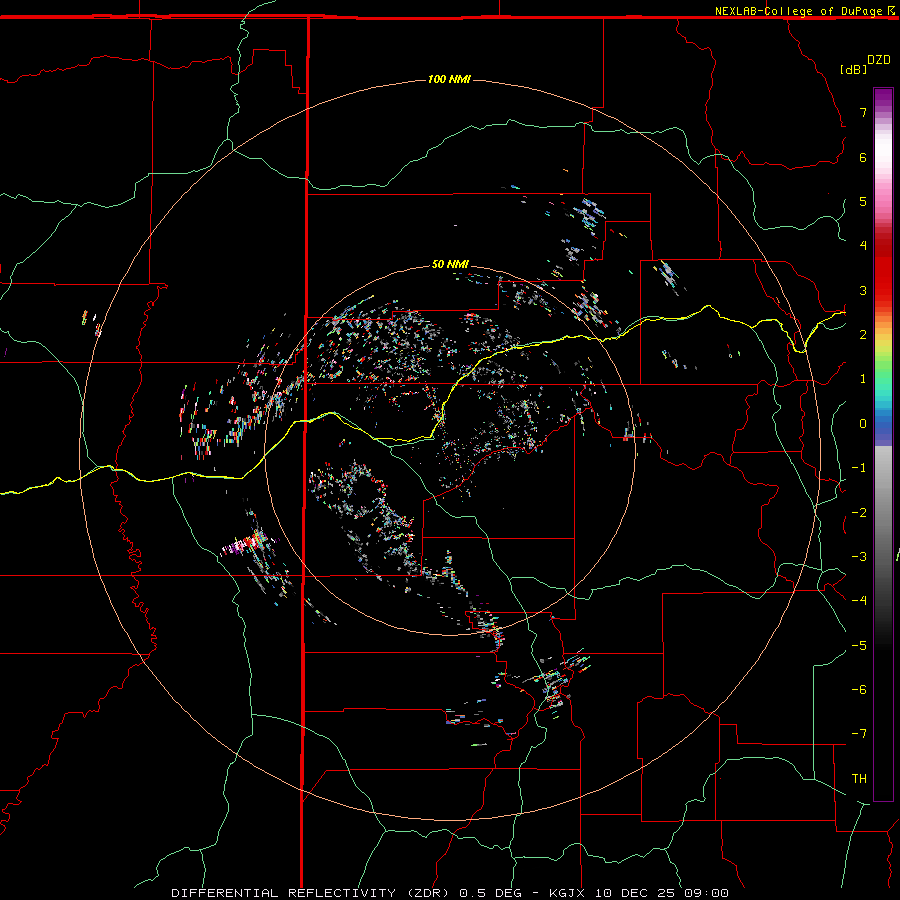Select the 0 value on color scale
Screen dimensions: 900x900
point(863,424)
